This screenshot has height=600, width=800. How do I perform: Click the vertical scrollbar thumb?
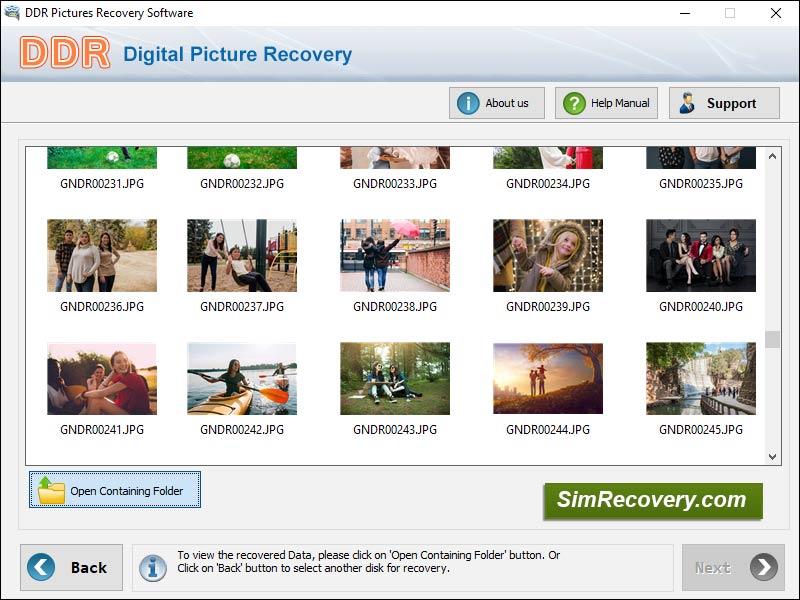[772, 339]
